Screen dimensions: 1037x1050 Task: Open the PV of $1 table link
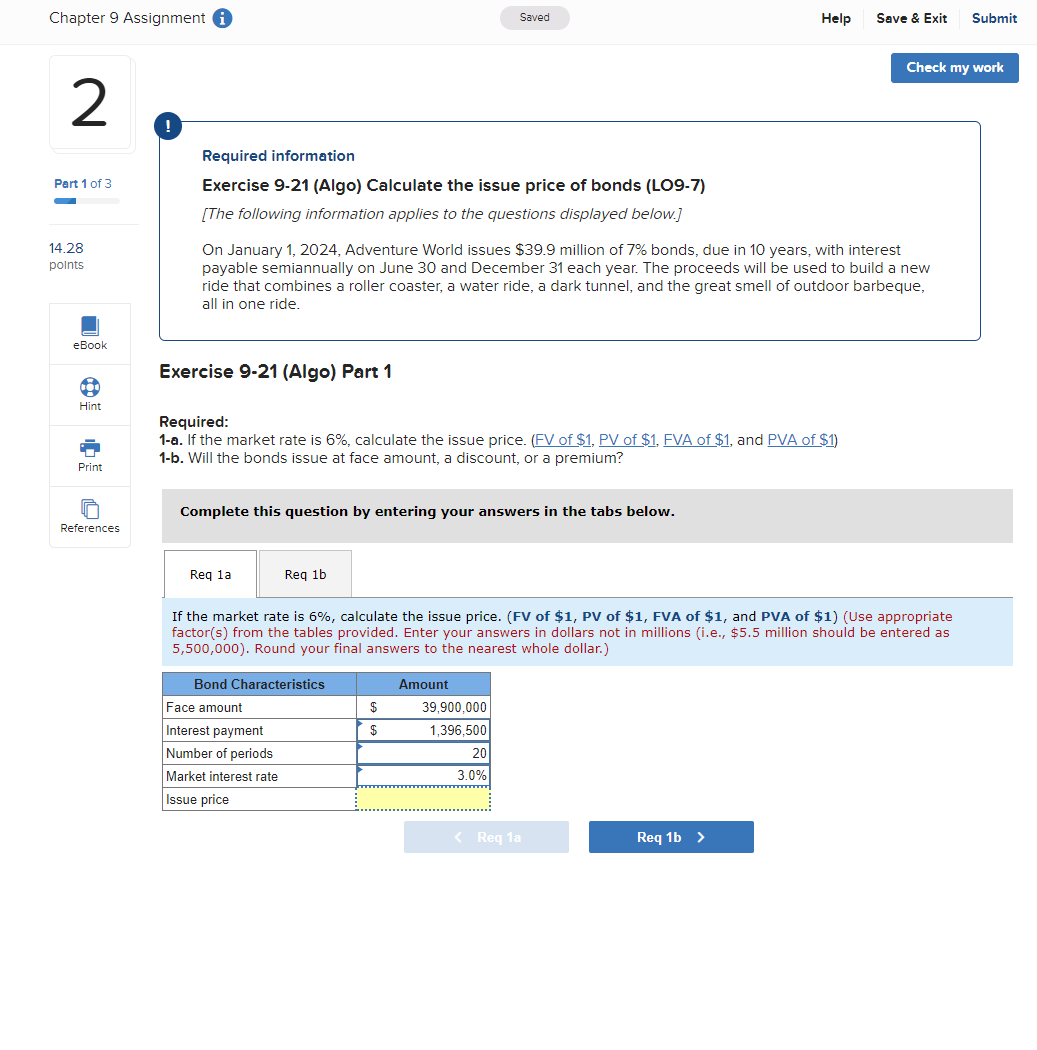pos(627,439)
